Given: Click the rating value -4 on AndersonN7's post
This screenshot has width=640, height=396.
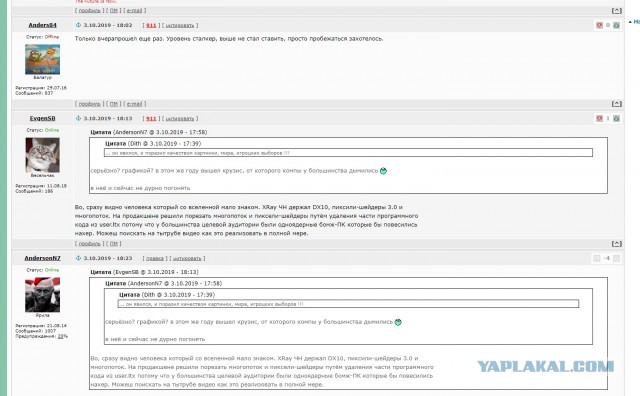Looking at the screenshot, I should point(607,258).
